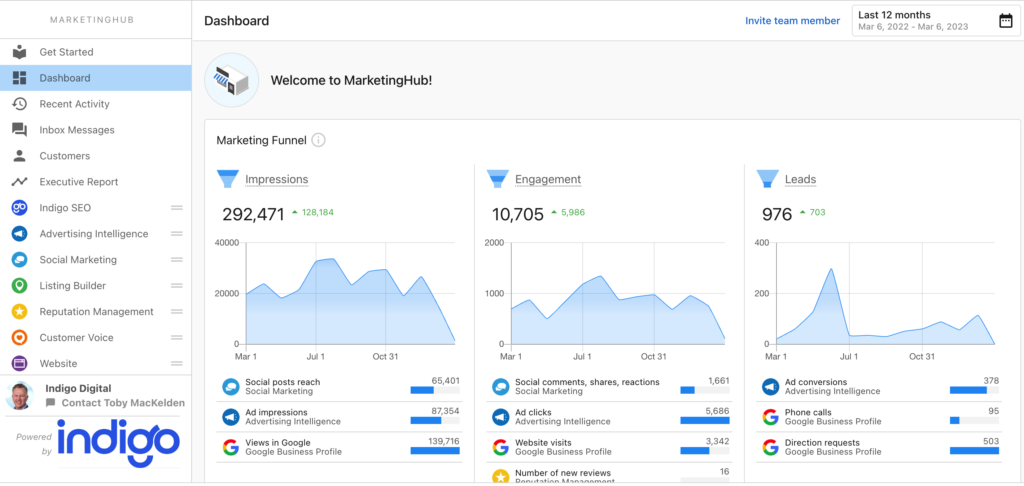Viewport: 1024px width, 486px height.
Task: Click the drag handle next to Listing Builder
Action: [176, 285]
